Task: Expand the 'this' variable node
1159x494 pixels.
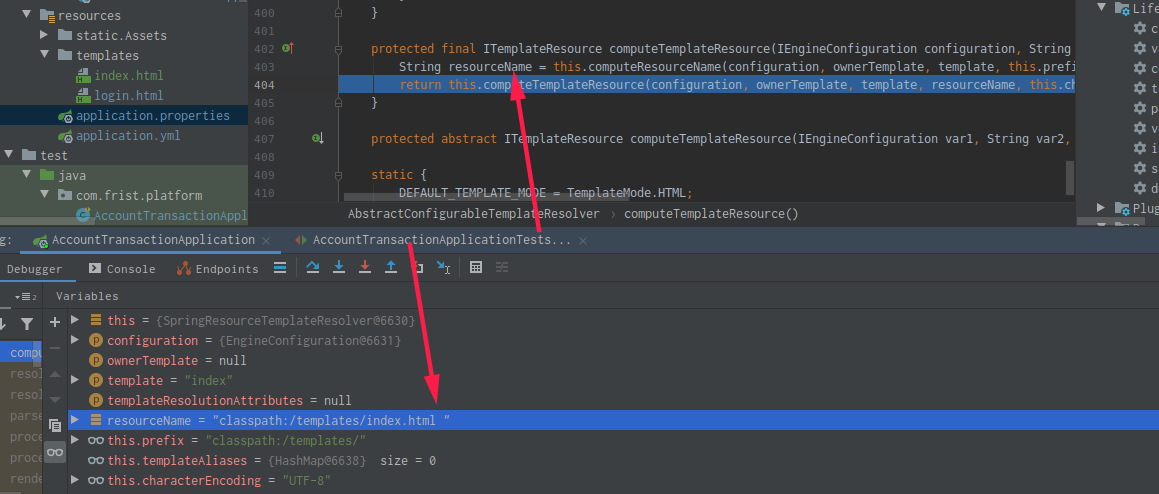Action: click(74, 320)
